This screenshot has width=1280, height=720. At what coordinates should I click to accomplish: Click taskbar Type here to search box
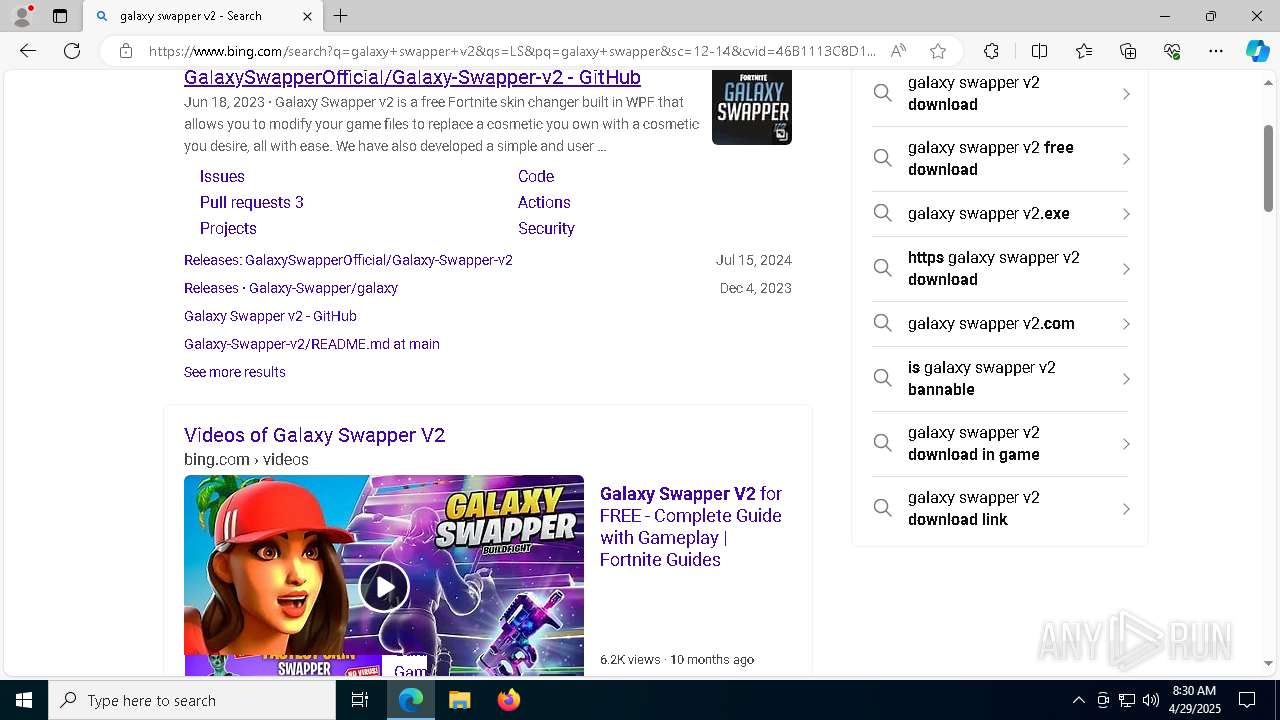(x=192, y=700)
